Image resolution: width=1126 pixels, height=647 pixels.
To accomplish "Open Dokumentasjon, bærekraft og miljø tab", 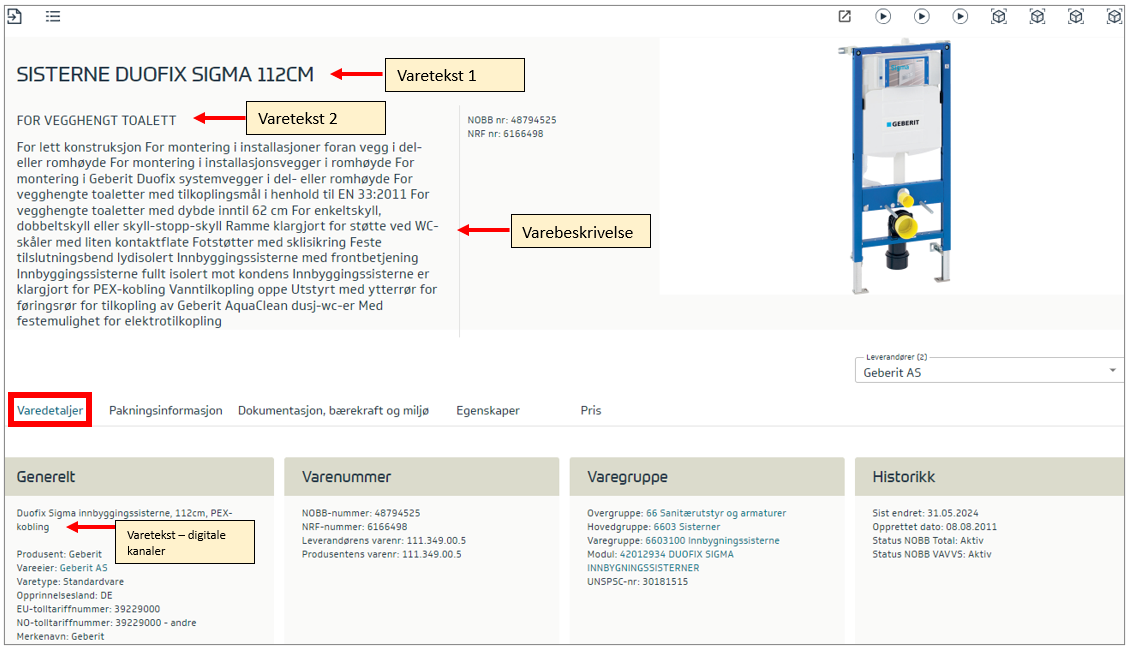I will tap(333, 410).
